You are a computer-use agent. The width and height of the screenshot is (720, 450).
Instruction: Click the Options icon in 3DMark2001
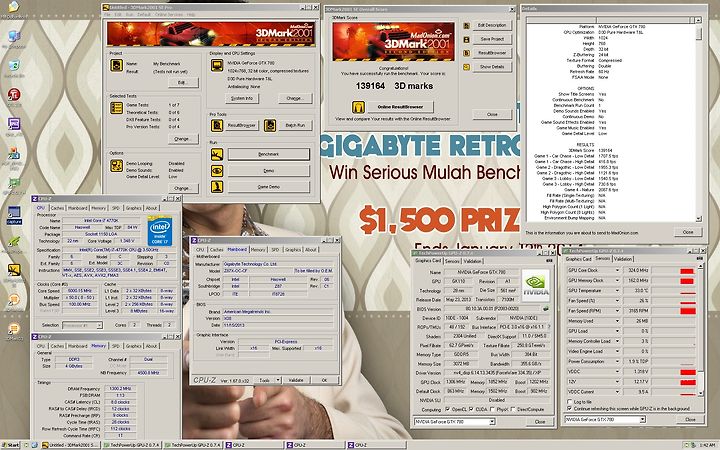tap(117, 166)
